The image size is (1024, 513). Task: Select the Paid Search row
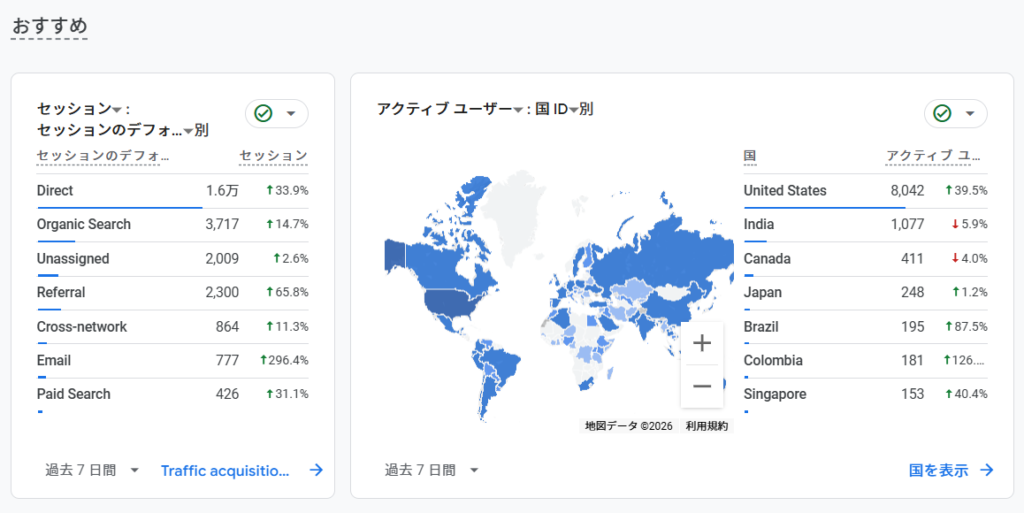(x=172, y=396)
